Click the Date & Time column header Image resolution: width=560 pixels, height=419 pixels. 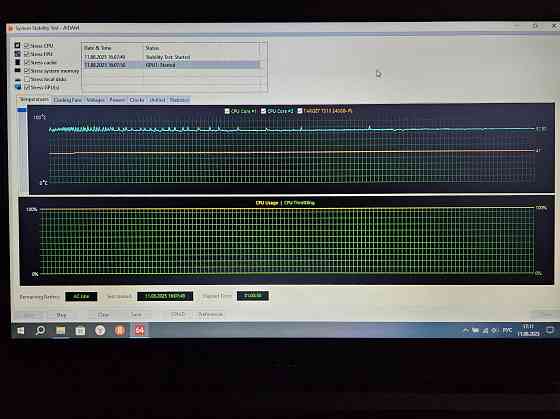click(x=112, y=48)
